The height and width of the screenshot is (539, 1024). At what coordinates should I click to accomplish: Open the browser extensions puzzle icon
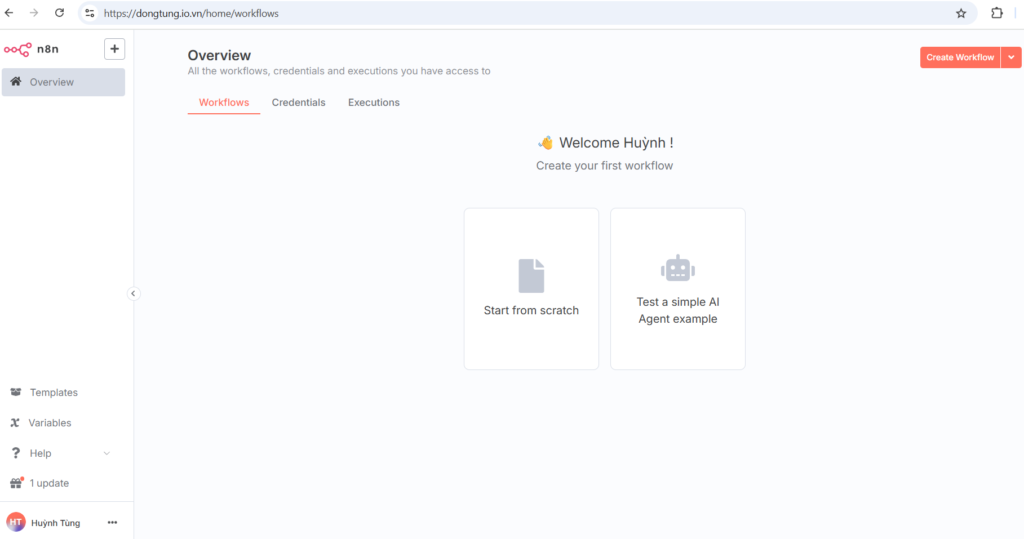coord(997,13)
